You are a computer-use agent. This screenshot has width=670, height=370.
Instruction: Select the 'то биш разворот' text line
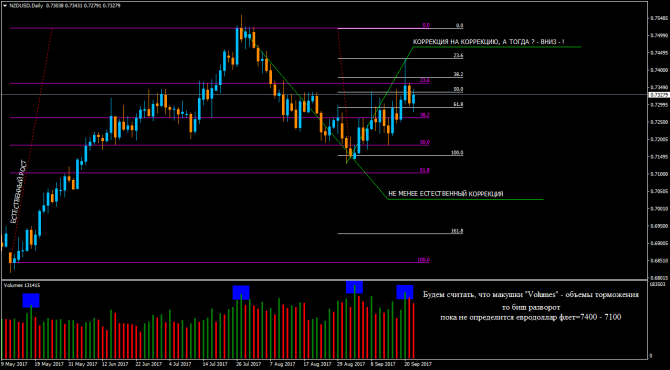531,308
